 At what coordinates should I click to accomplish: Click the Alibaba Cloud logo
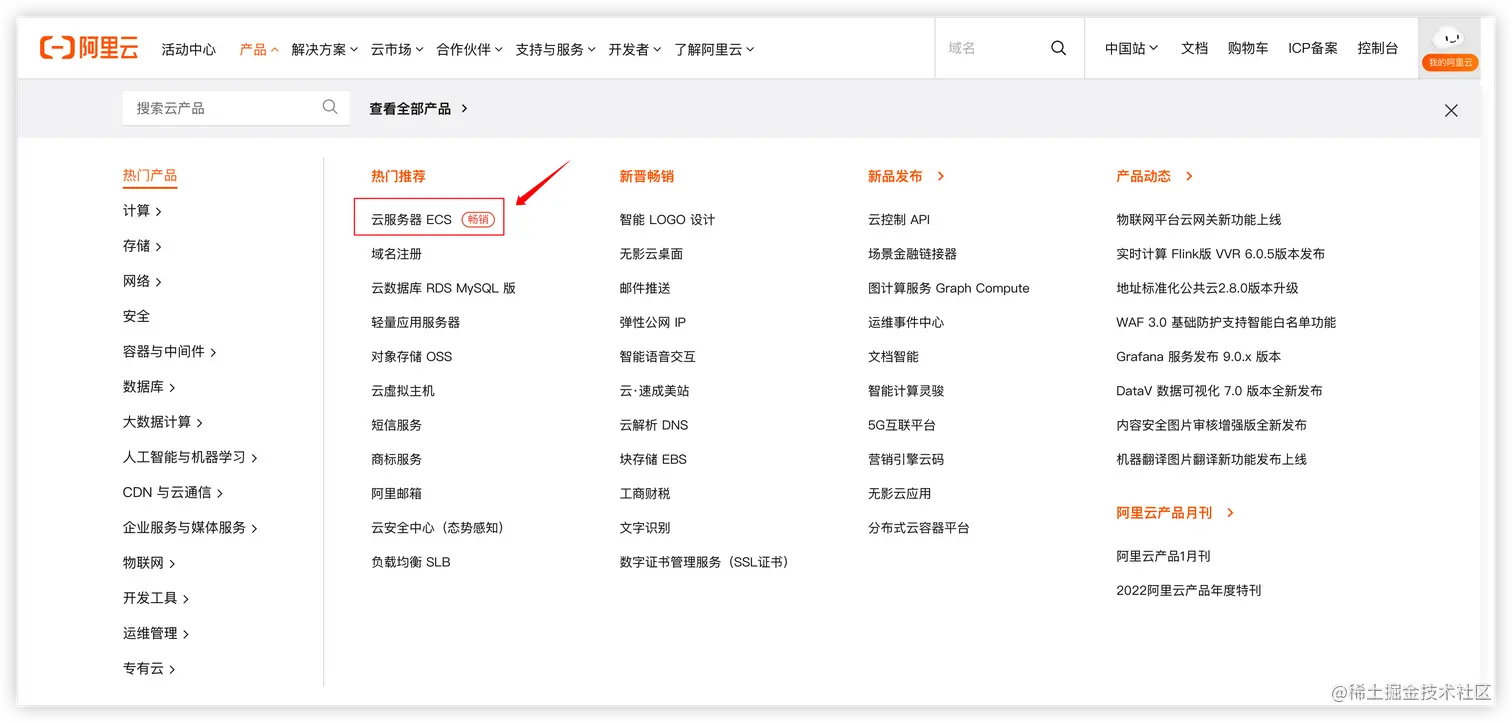[x=89, y=48]
